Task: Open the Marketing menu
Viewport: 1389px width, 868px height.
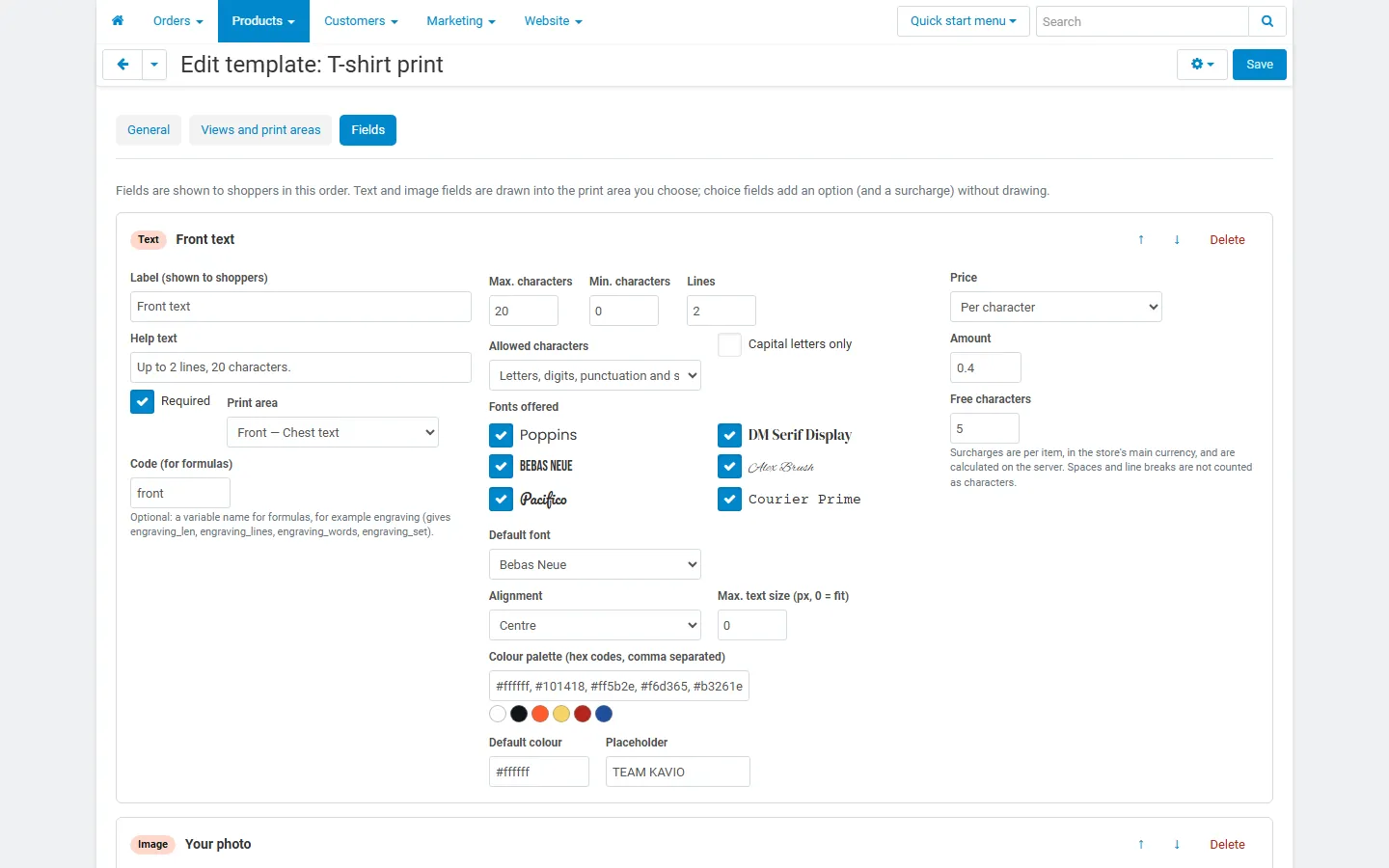Action: pos(461,21)
